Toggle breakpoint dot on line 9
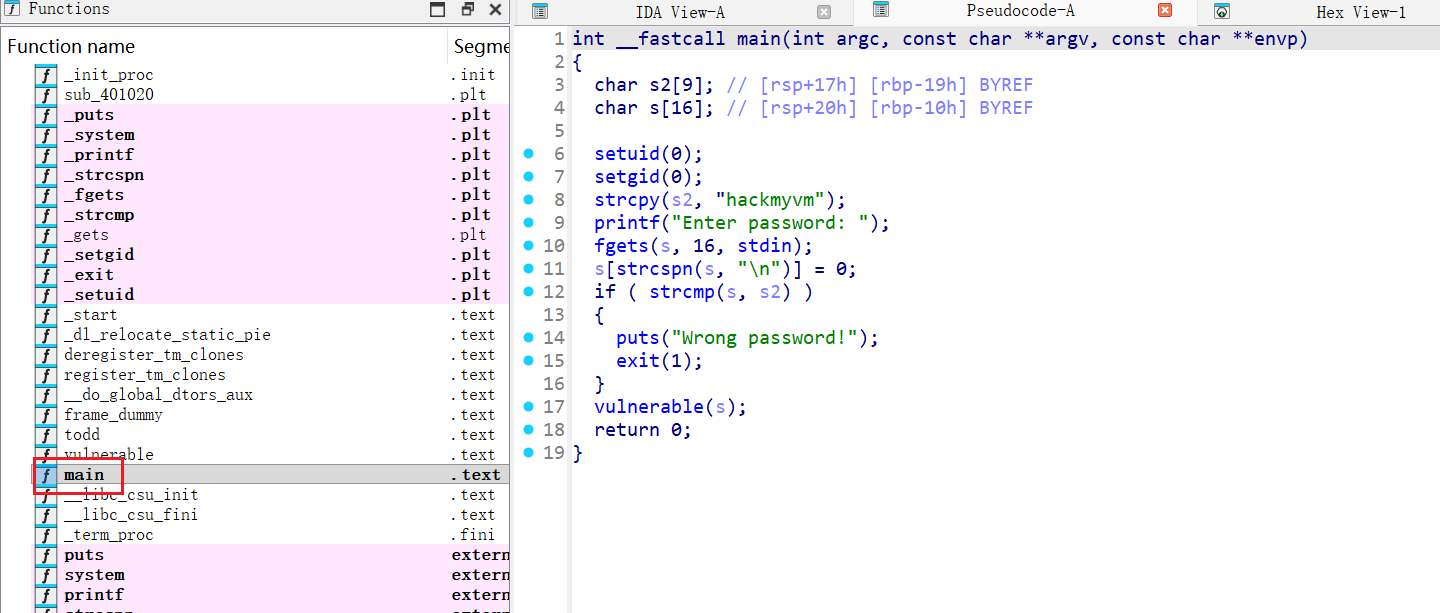 tap(528, 223)
